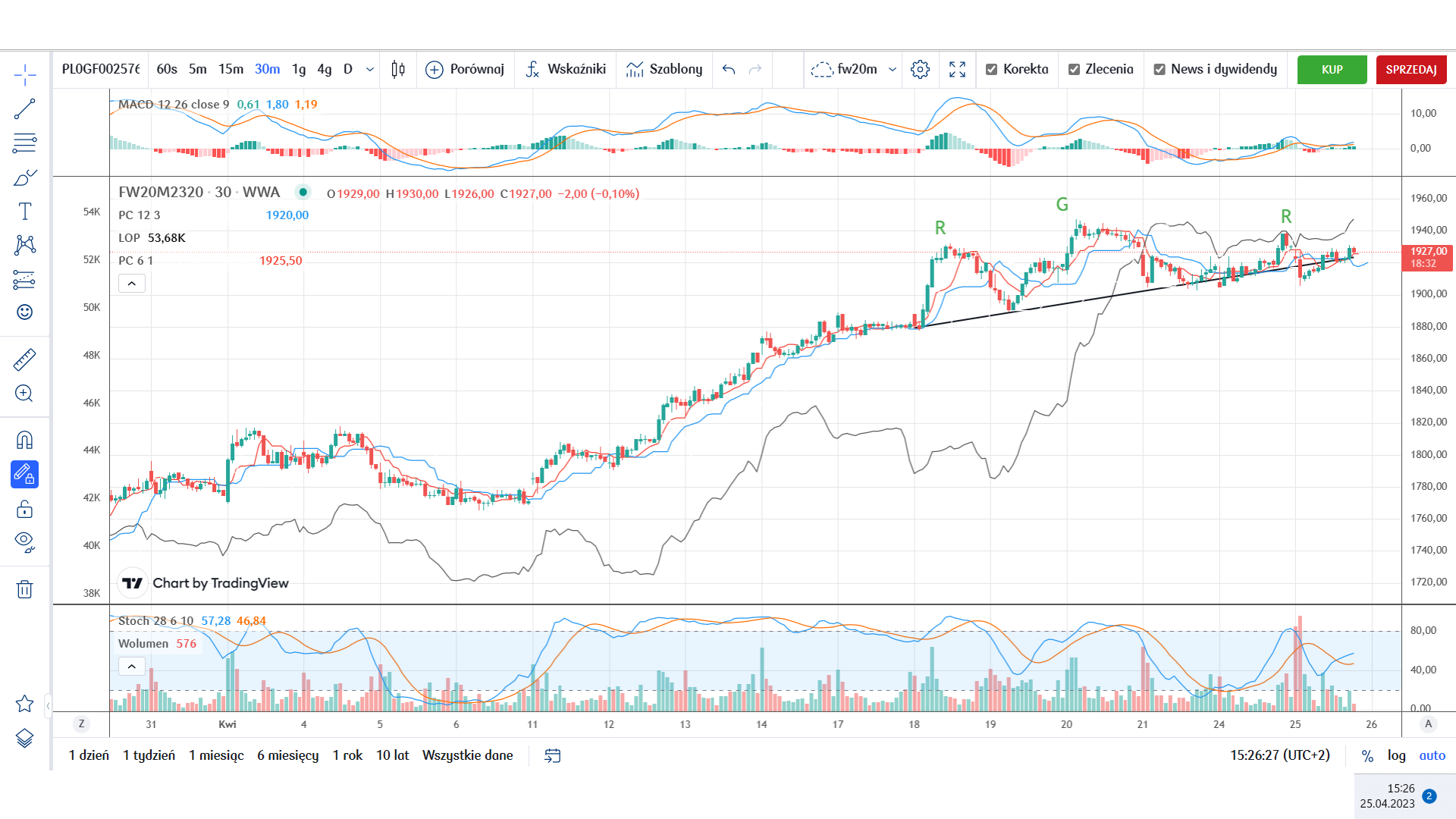Collapse the Stoch pane legend
Screen dimensions: 1456x819
click(x=132, y=667)
